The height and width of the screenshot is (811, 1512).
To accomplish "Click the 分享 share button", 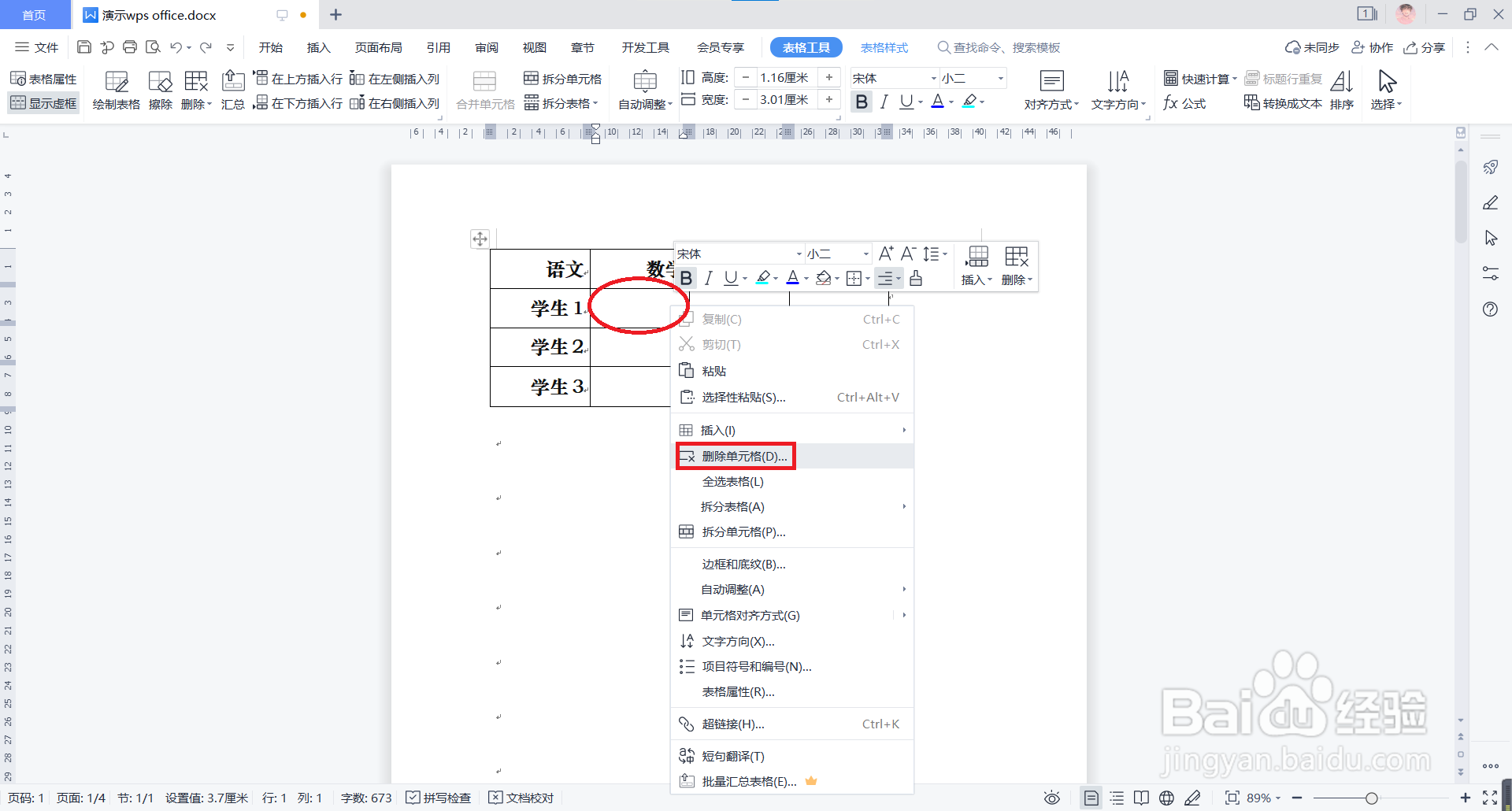I will pos(1425,47).
